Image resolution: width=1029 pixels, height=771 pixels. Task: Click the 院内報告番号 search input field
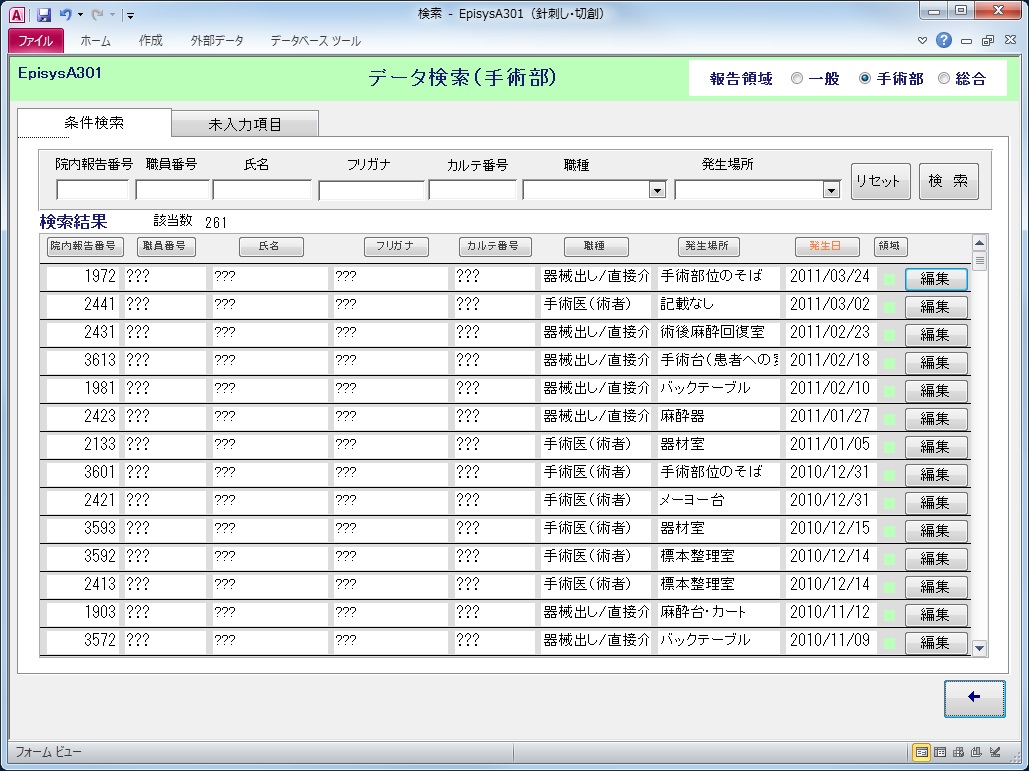tap(92, 190)
